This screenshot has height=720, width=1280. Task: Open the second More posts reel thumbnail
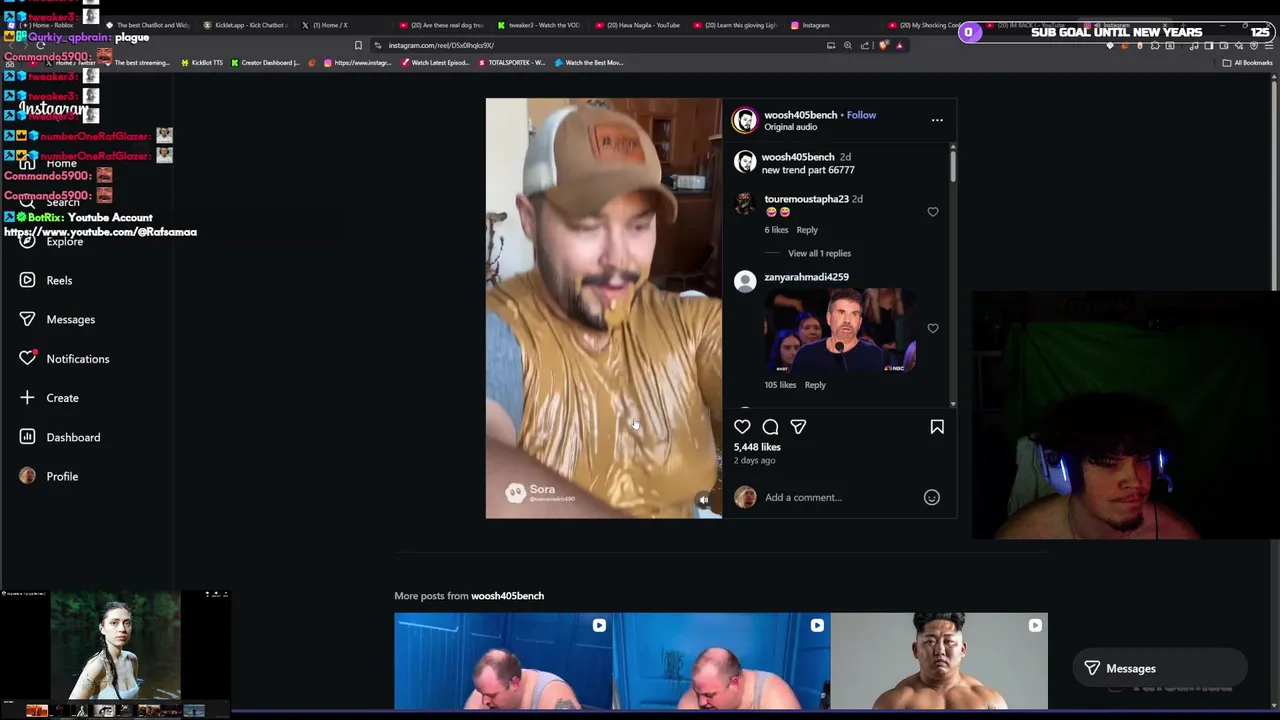[721, 662]
